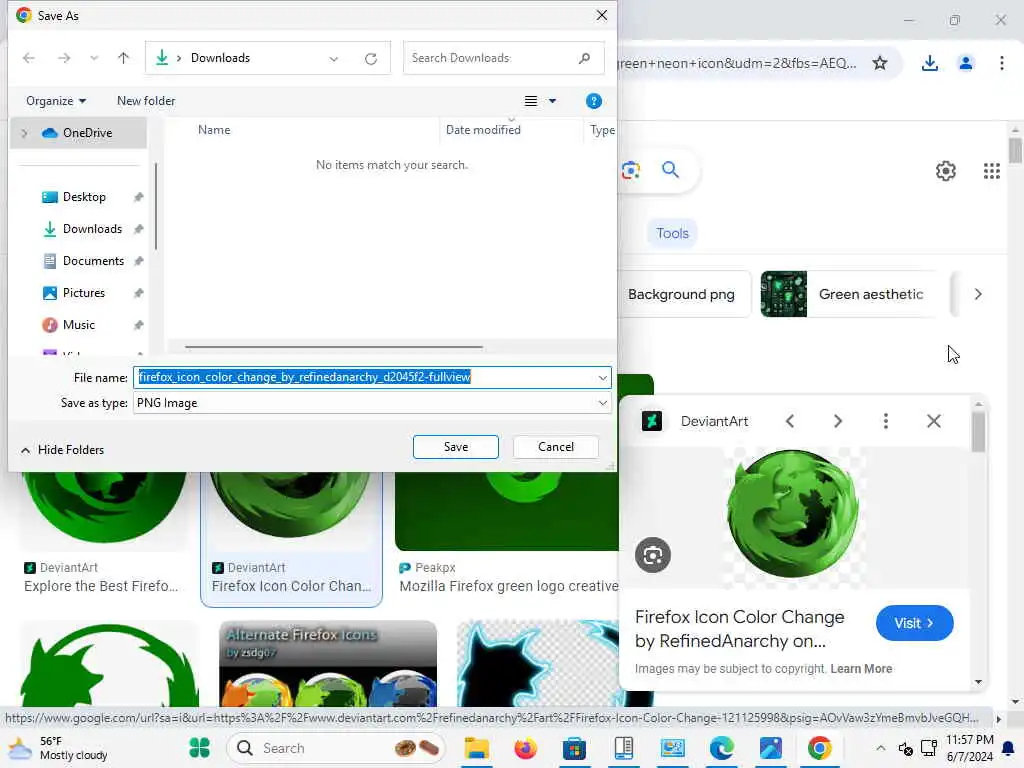Close the DeviantArt image preview panel
The height and width of the screenshot is (768, 1024).
coord(934,421)
